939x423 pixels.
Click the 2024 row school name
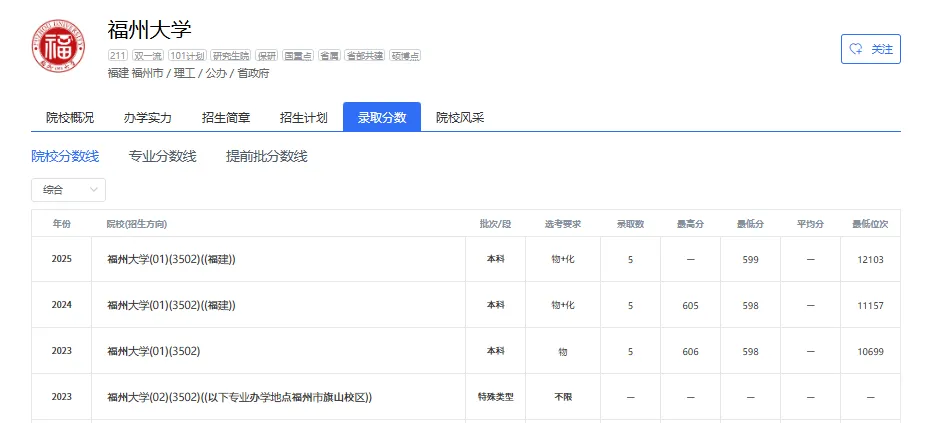(x=171, y=305)
